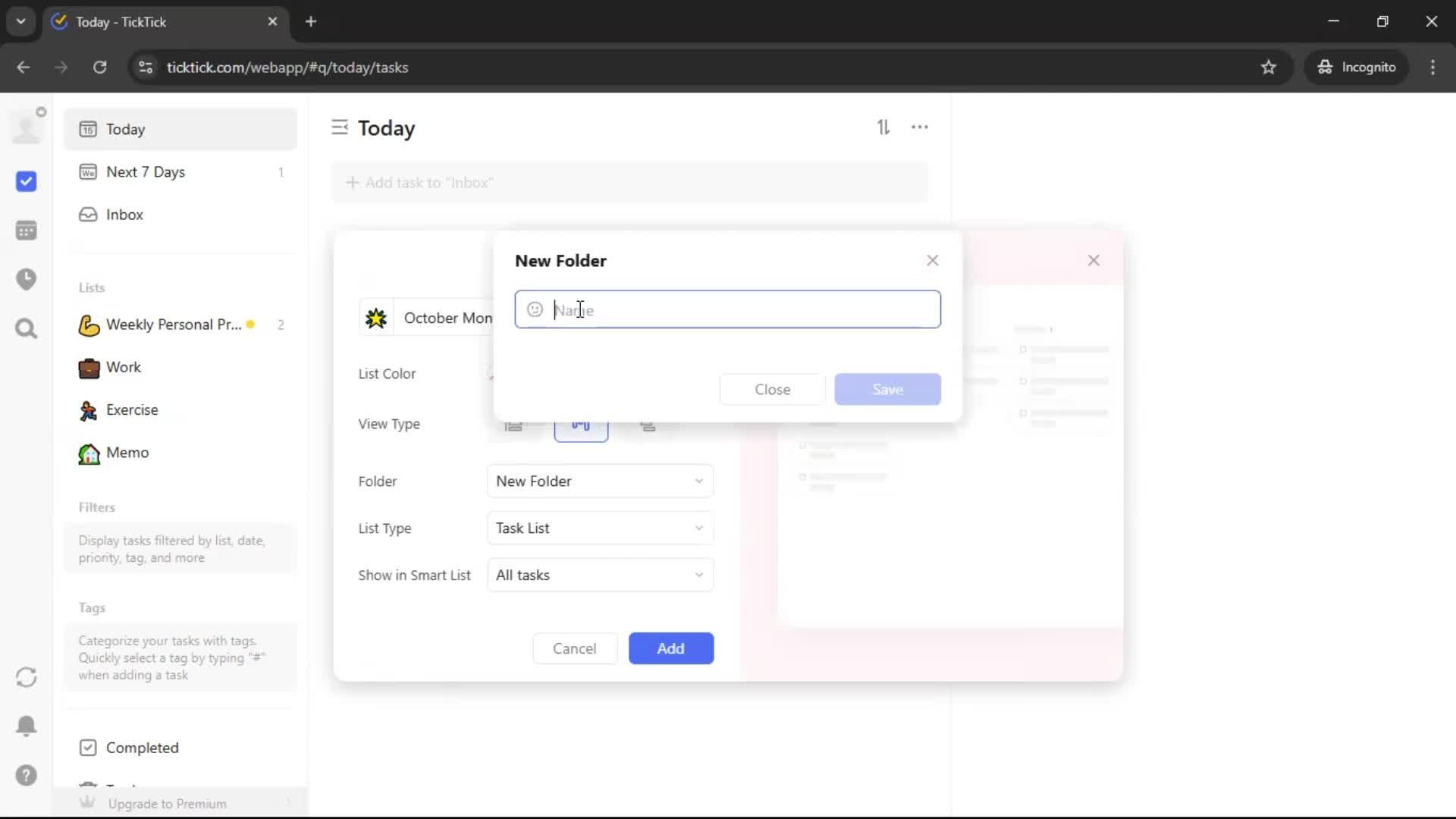Click the Close button in the New Folder dialog
This screenshot has height=819, width=1456.
(772, 389)
